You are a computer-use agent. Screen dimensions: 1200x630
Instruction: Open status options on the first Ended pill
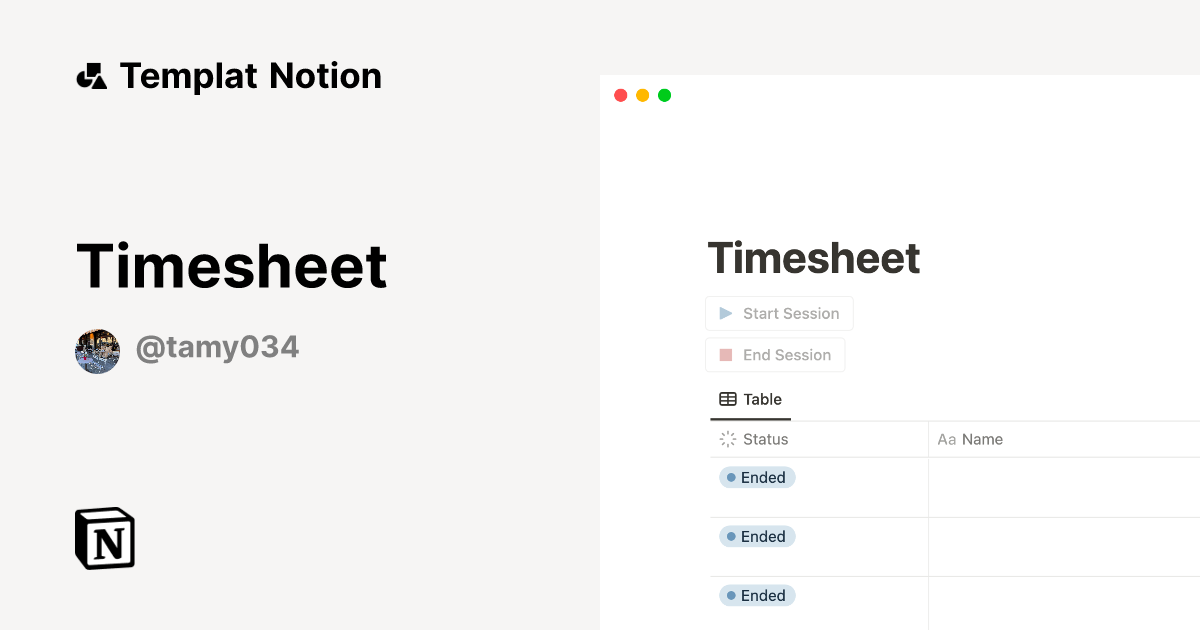point(757,477)
